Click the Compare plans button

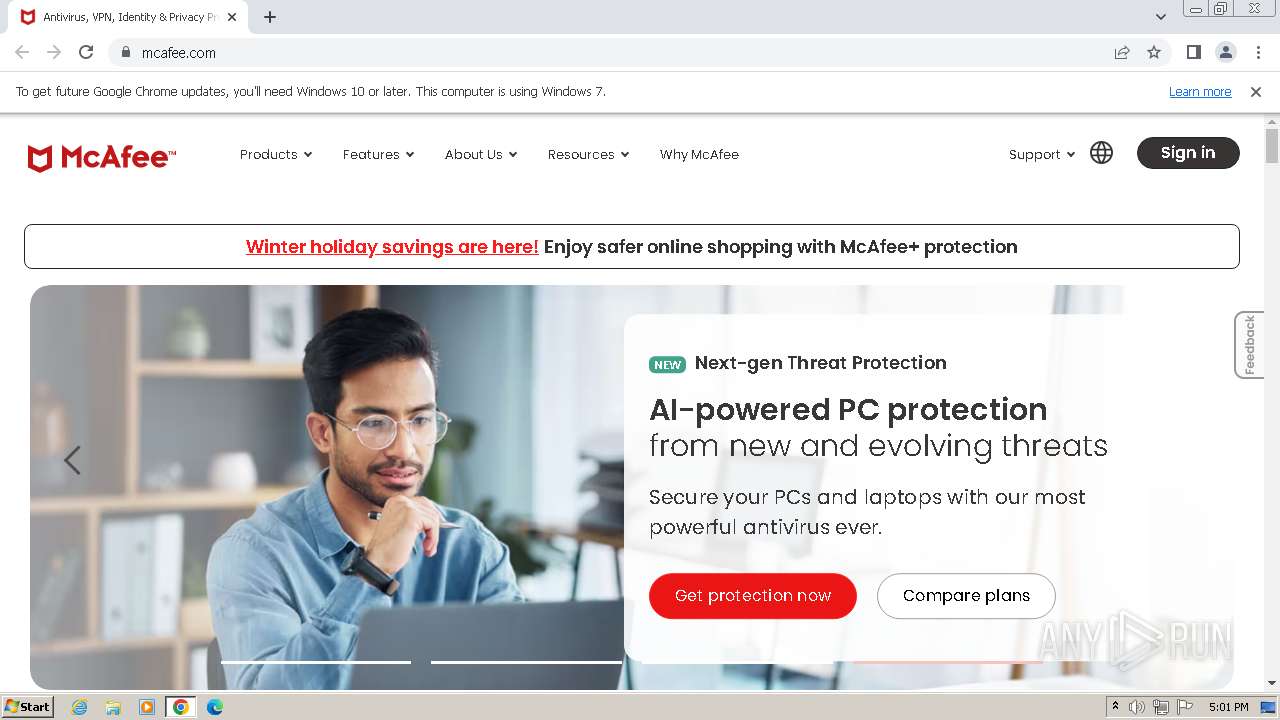coord(966,596)
